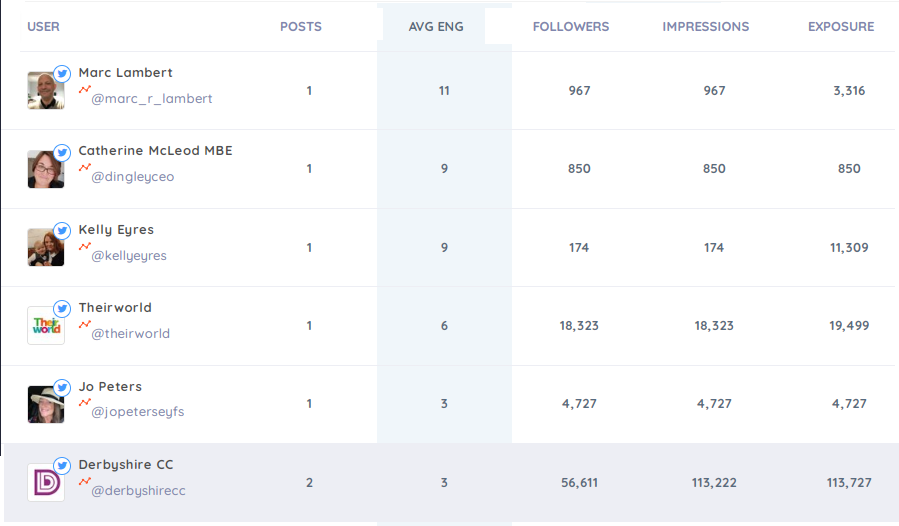Click trend icon beside @theirworld

coord(85,325)
